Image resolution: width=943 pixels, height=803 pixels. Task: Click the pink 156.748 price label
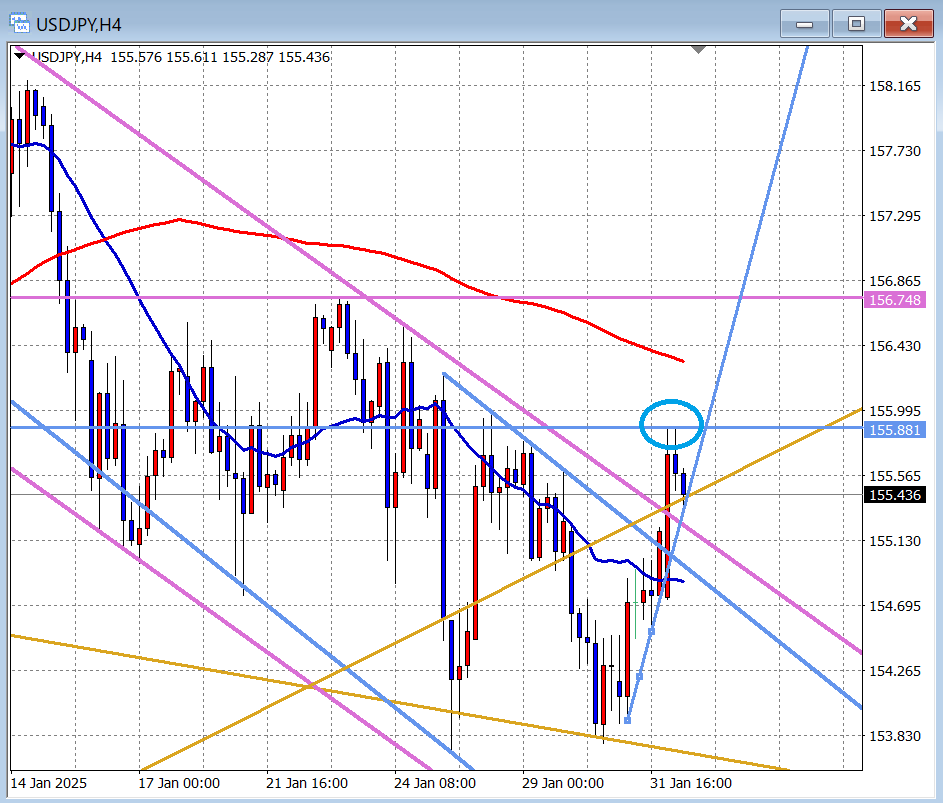pyautogui.click(x=894, y=299)
